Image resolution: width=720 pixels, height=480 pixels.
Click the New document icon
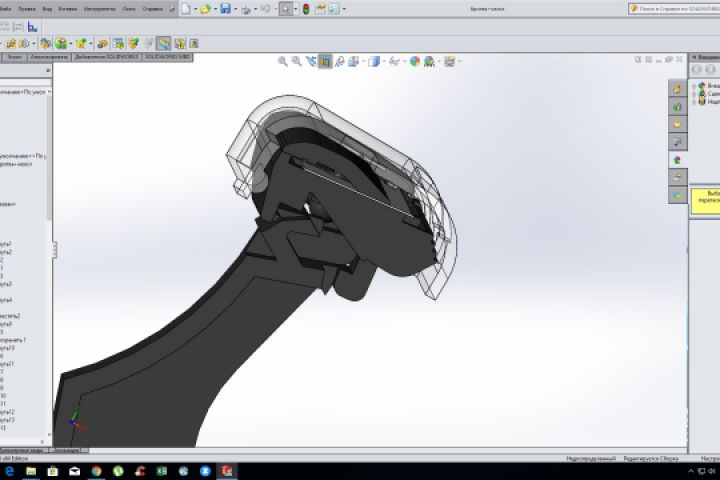click(186, 9)
